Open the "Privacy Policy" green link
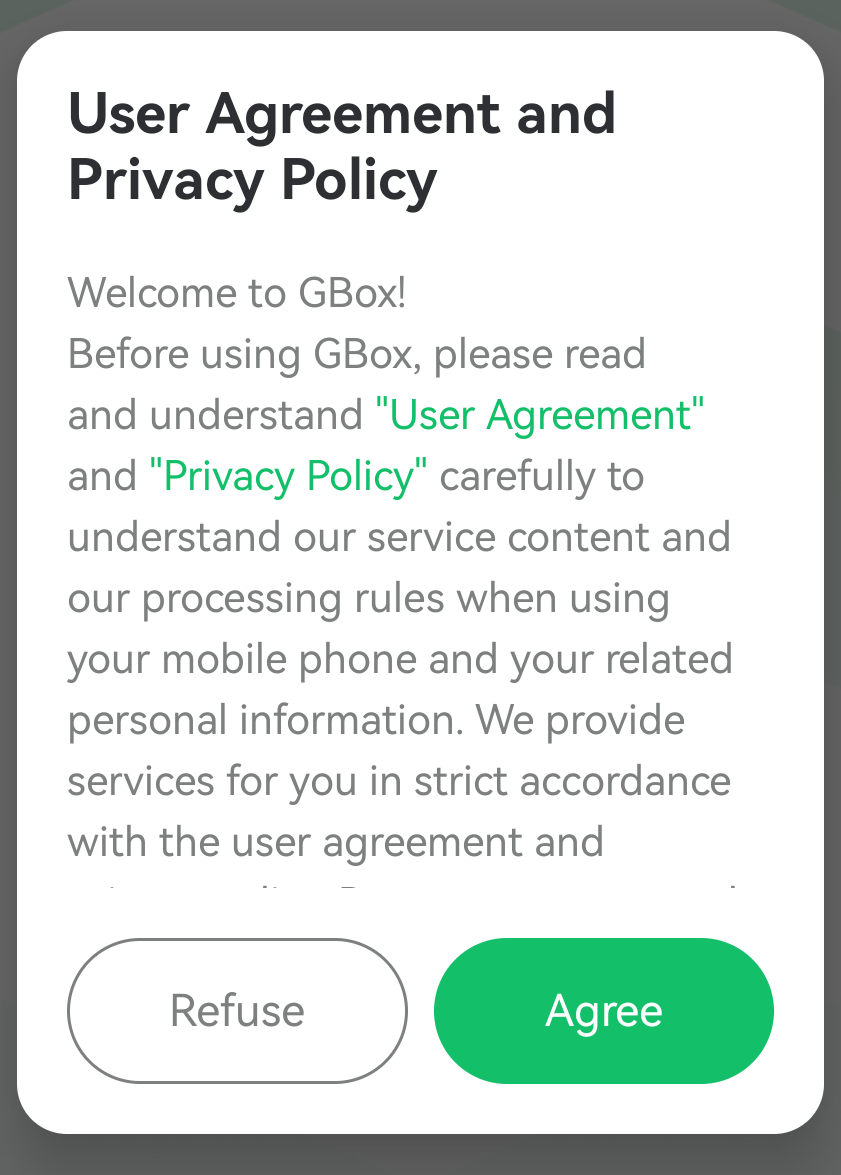Image resolution: width=841 pixels, height=1175 pixels. [288, 476]
